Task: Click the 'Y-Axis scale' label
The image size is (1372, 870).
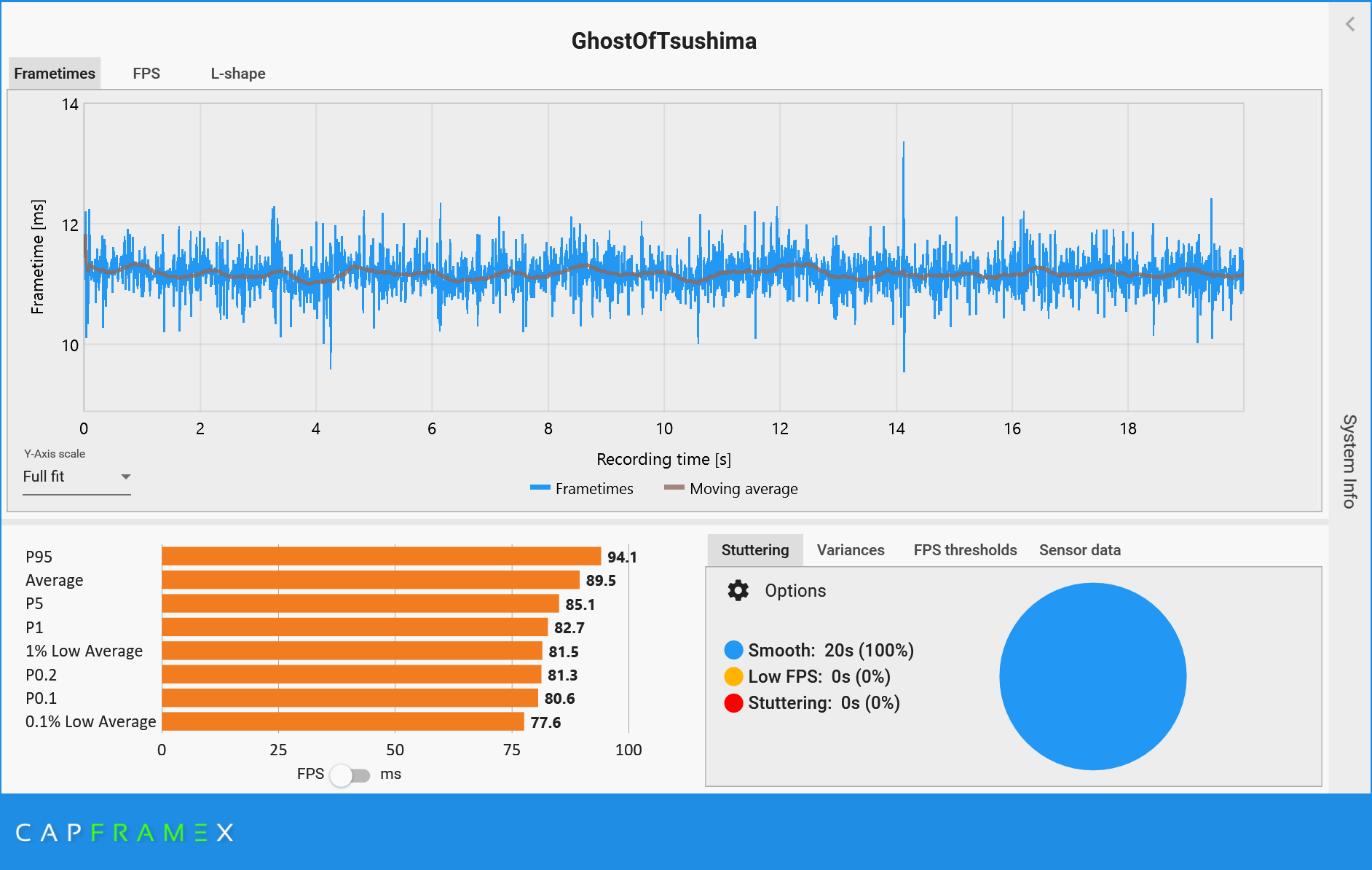Action: [x=55, y=454]
